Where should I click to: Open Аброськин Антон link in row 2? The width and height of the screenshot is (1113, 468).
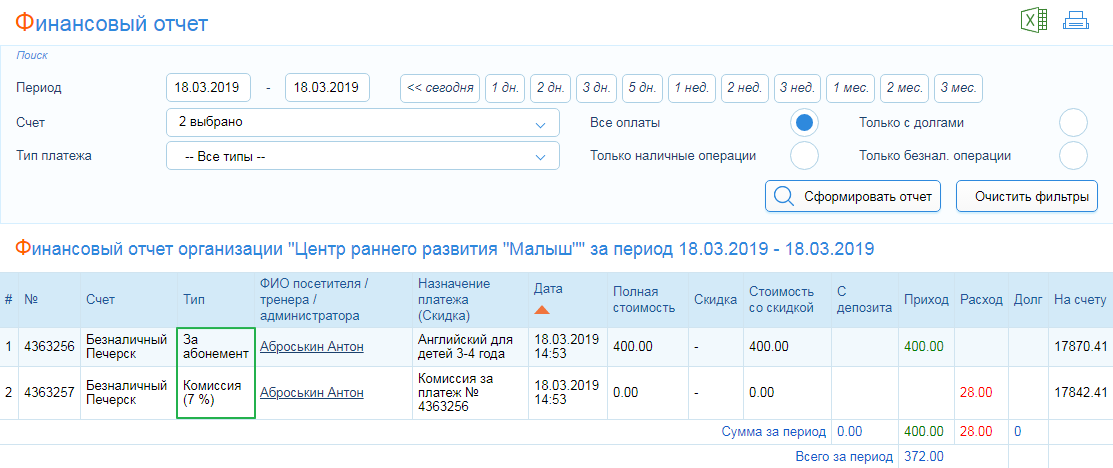pyautogui.click(x=312, y=392)
